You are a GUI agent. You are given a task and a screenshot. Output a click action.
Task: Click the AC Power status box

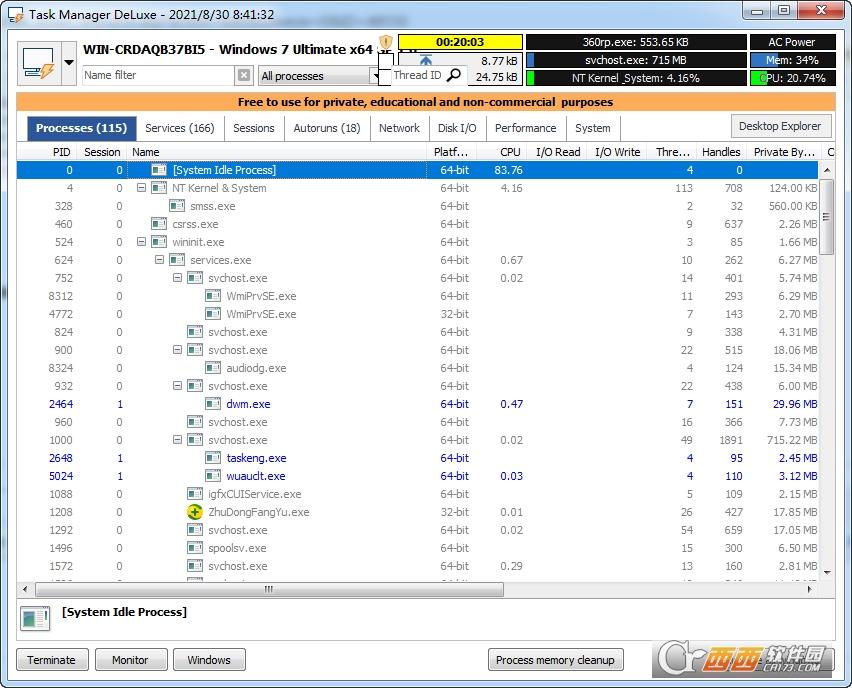[793, 42]
